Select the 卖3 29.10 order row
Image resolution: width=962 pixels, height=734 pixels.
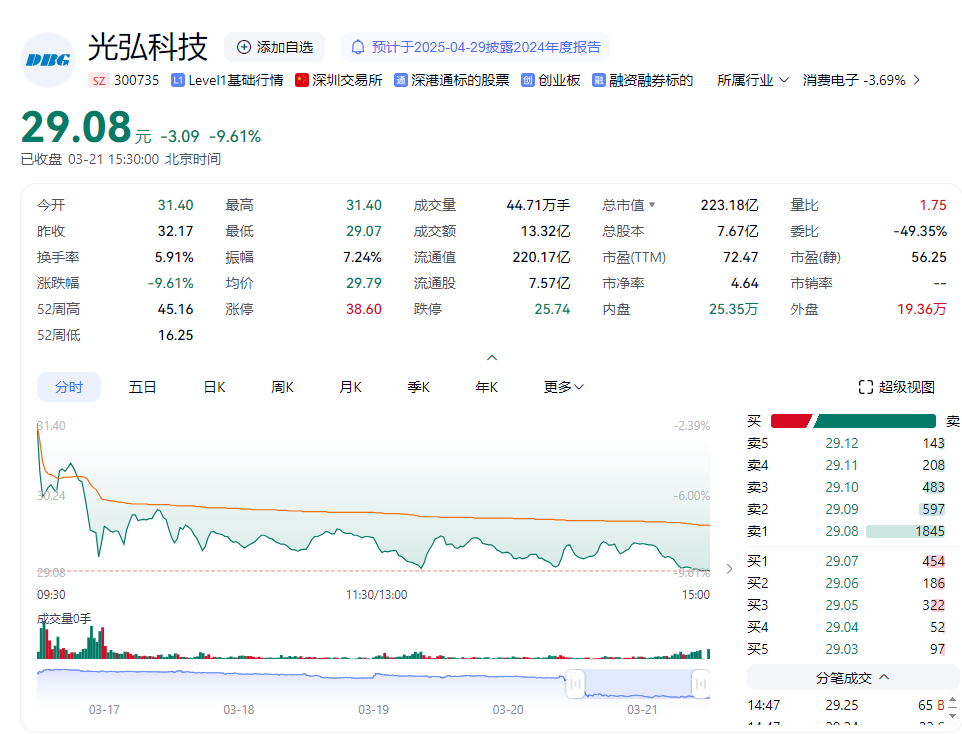click(846, 487)
